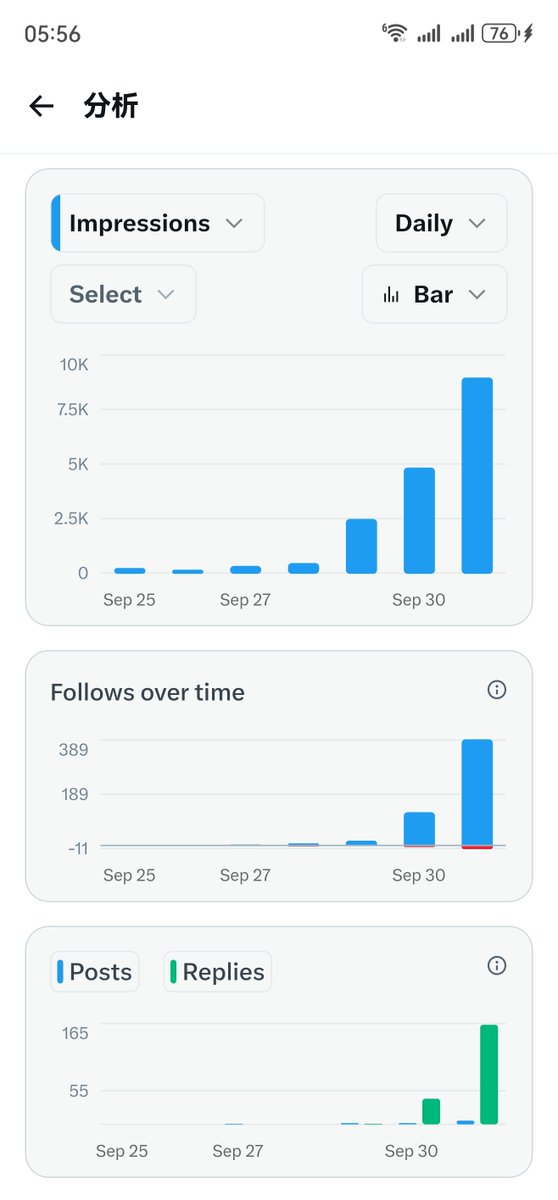This screenshot has width=558, height=1200.
Task: Tap the back arrow icon
Action: coord(41,106)
